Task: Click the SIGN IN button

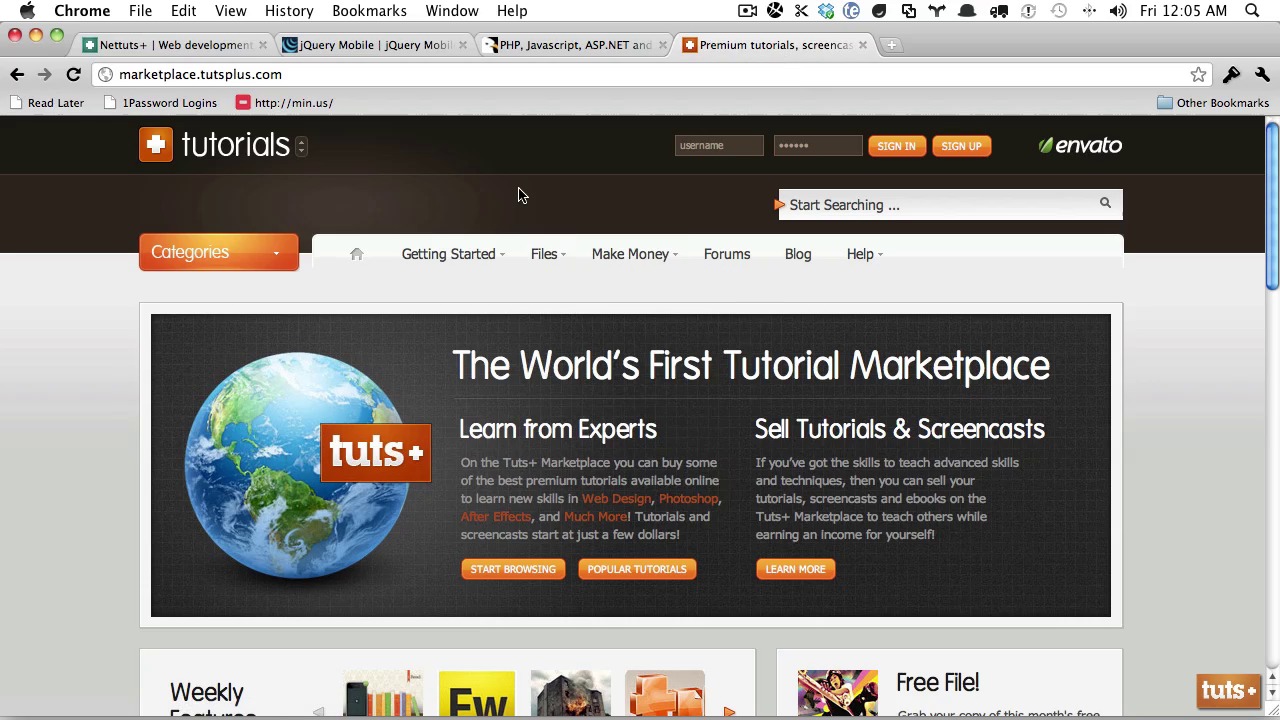Action: coord(896,146)
